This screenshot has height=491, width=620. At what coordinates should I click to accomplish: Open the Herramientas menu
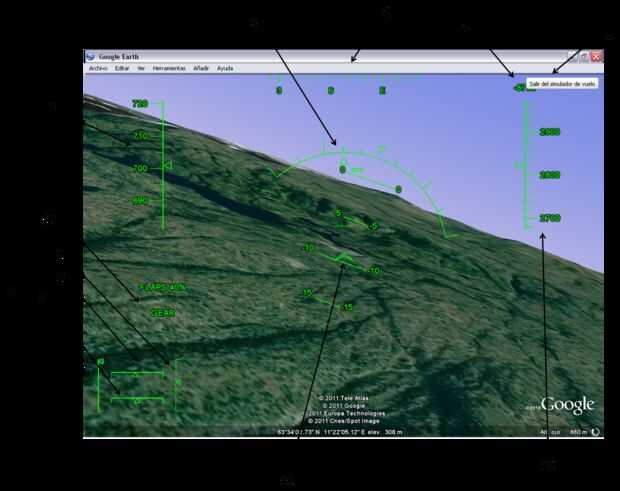point(169,68)
